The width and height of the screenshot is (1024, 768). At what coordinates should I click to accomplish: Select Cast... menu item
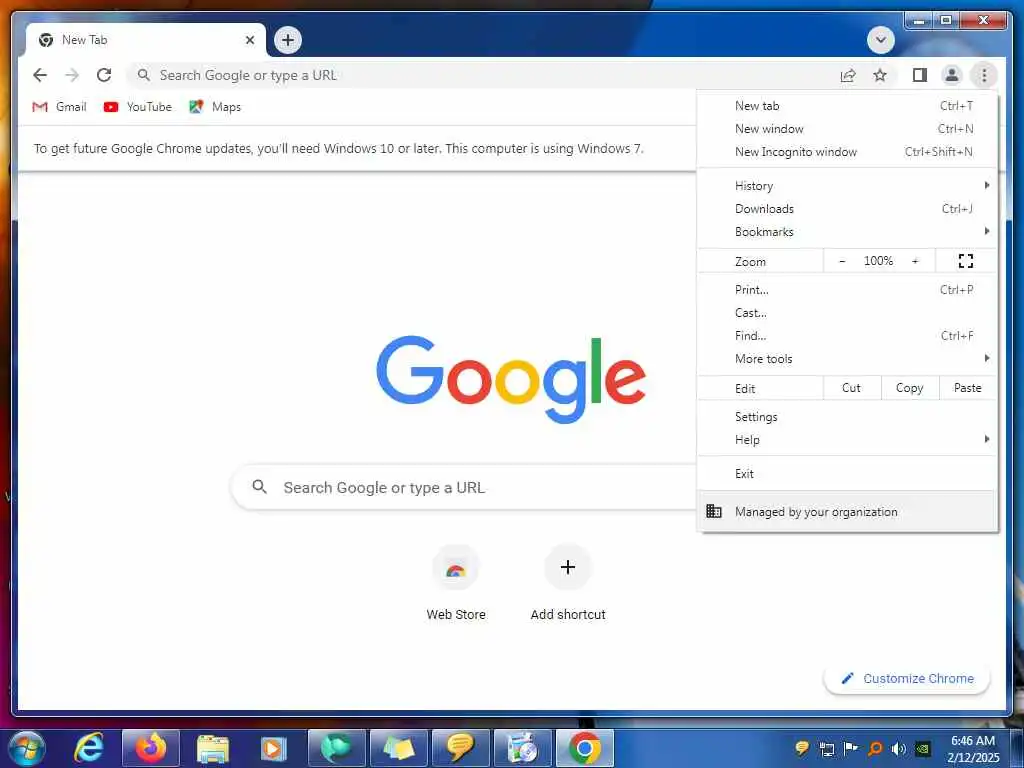pyautogui.click(x=847, y=312)
